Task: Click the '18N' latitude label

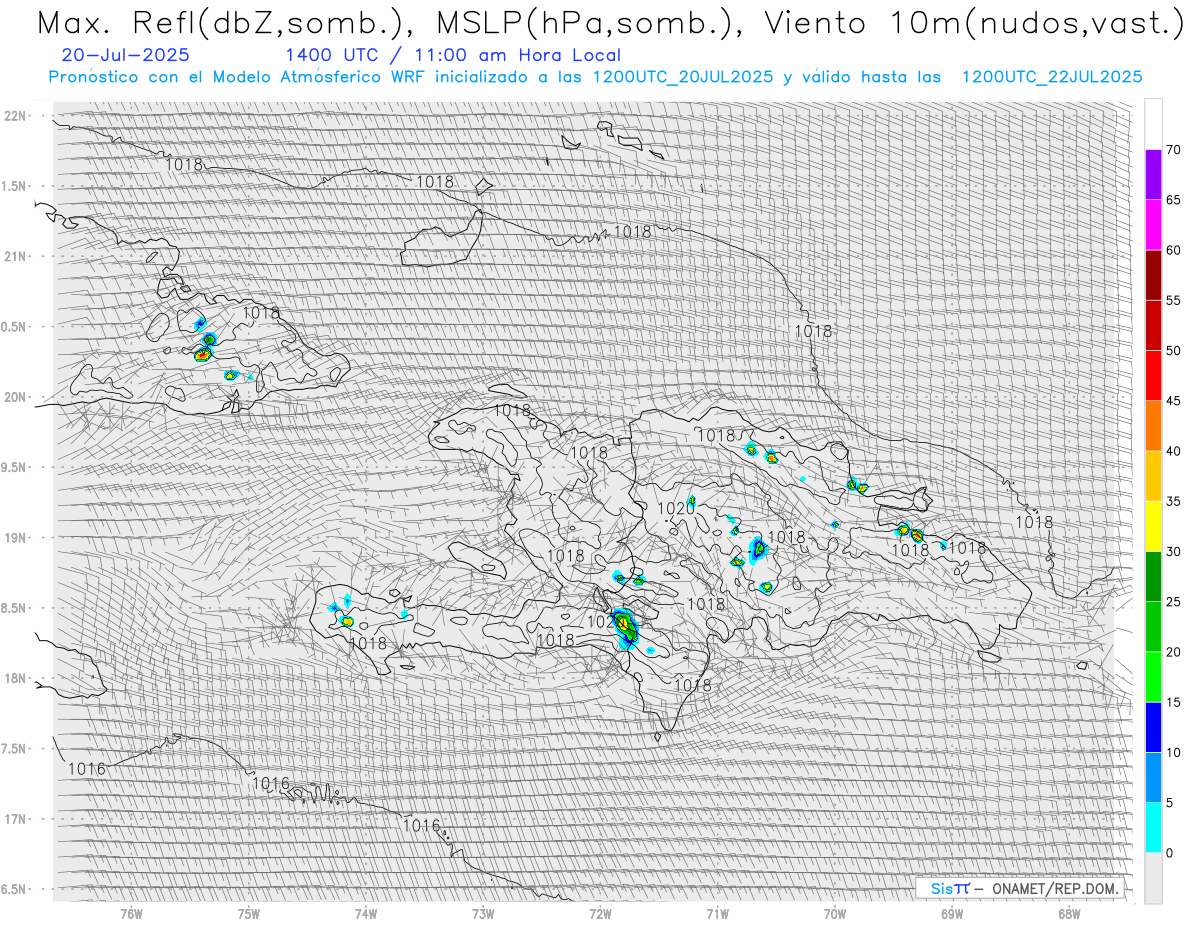Action: coord(17,678)
